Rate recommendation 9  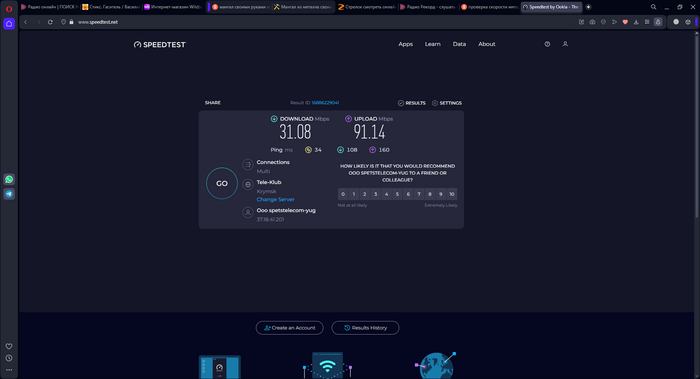click(x=441, y=194)
